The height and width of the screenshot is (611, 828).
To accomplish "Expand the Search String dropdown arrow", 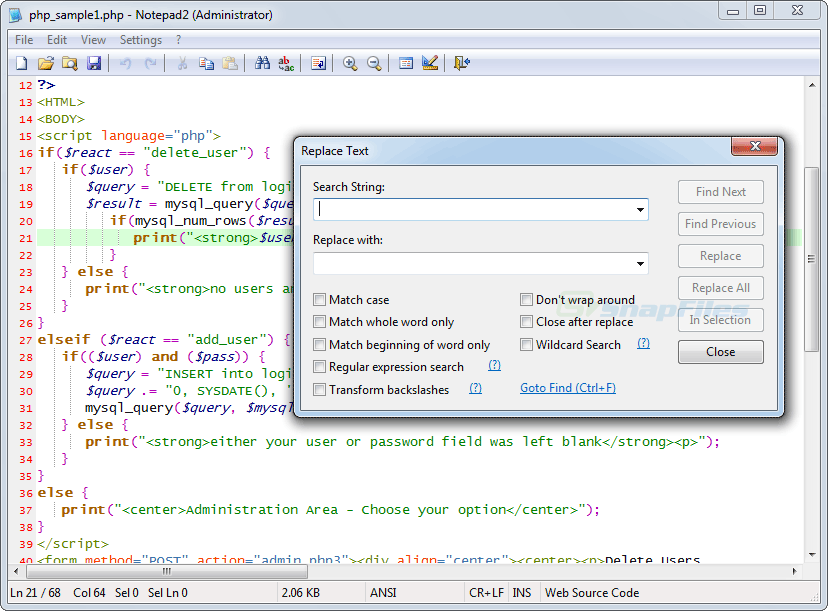I will click(640, 210).
